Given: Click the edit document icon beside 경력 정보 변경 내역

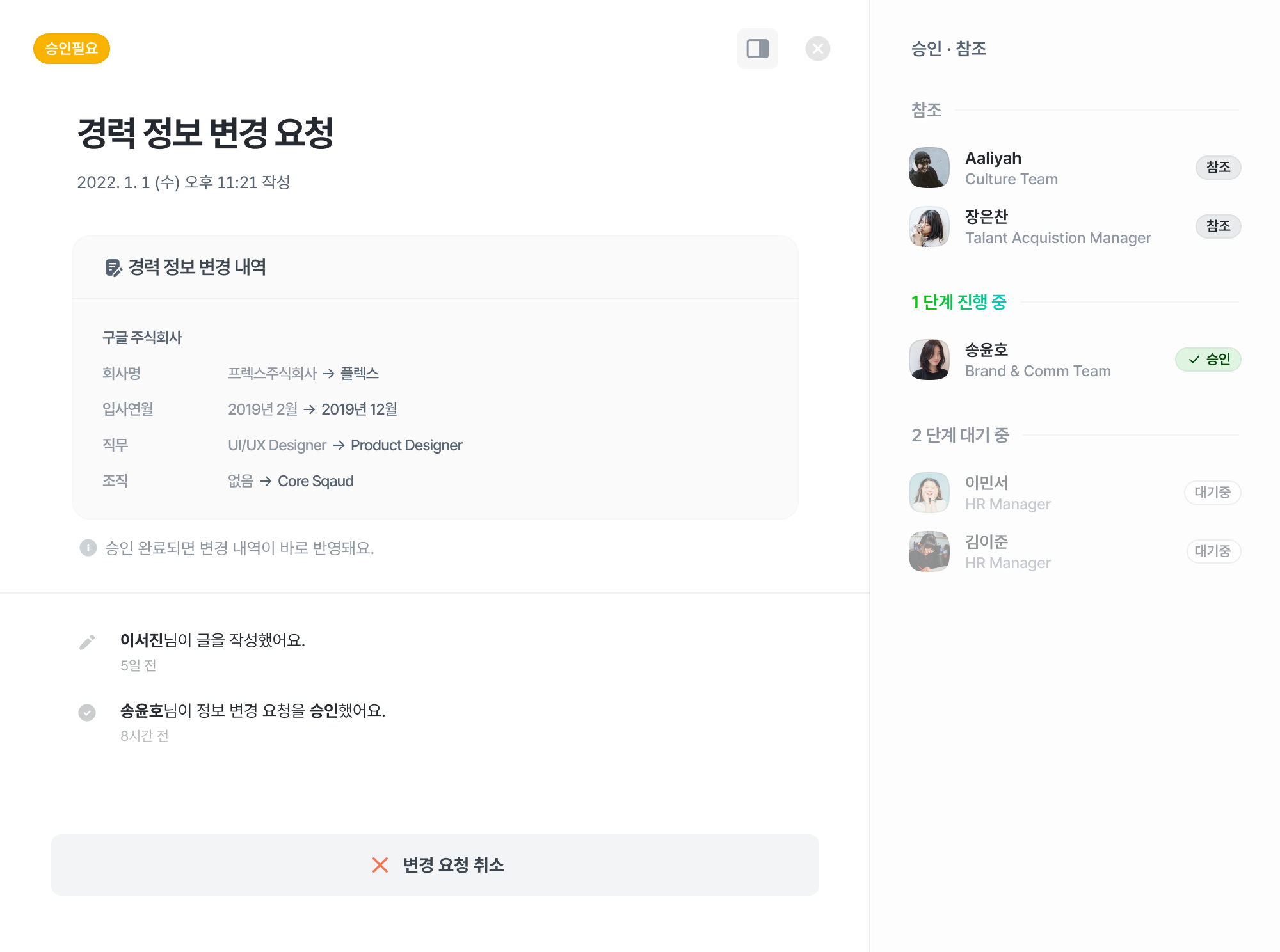Looking at the screenshot, I should [x=113, y=267].
